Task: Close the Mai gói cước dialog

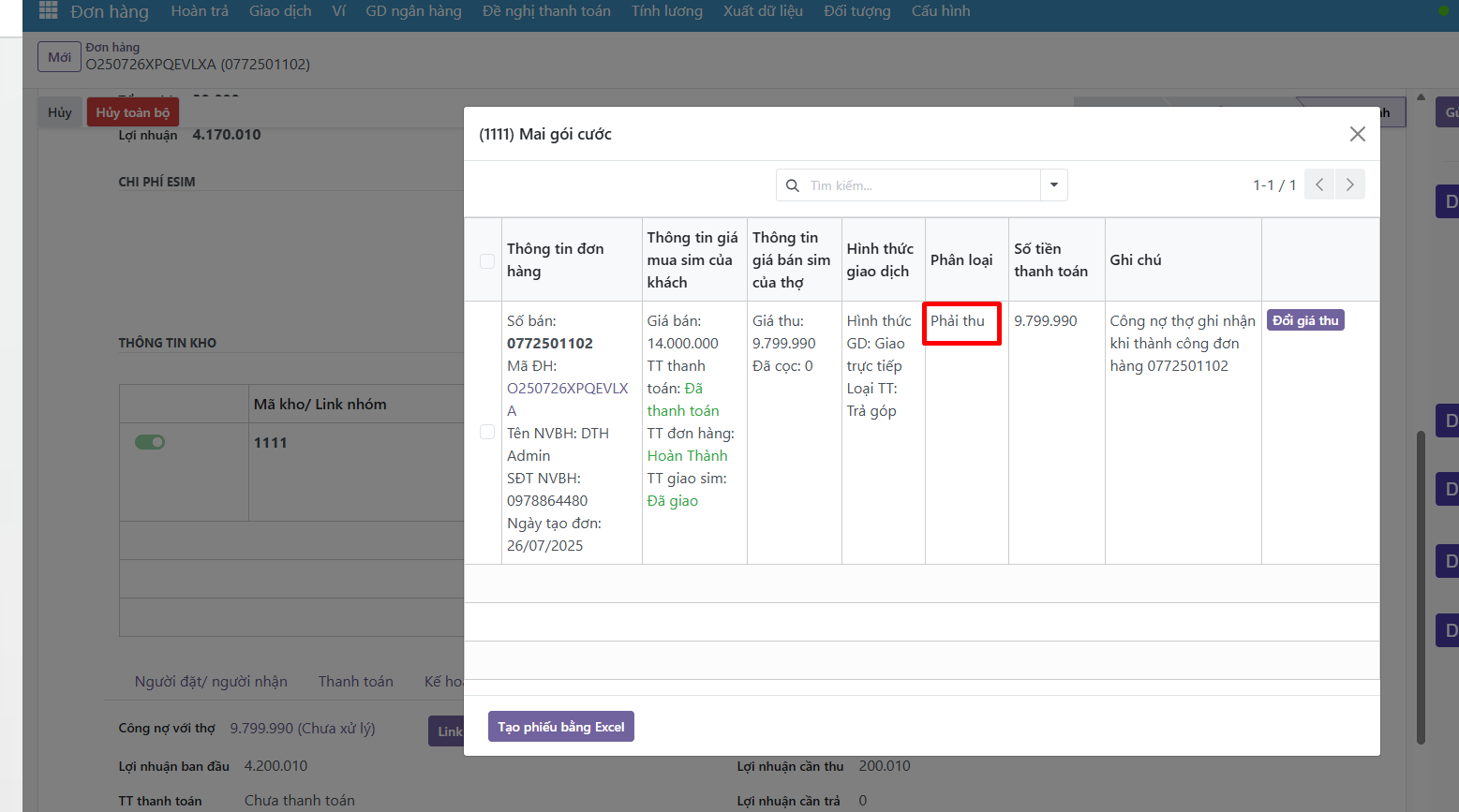Action: click(1357, 134)
